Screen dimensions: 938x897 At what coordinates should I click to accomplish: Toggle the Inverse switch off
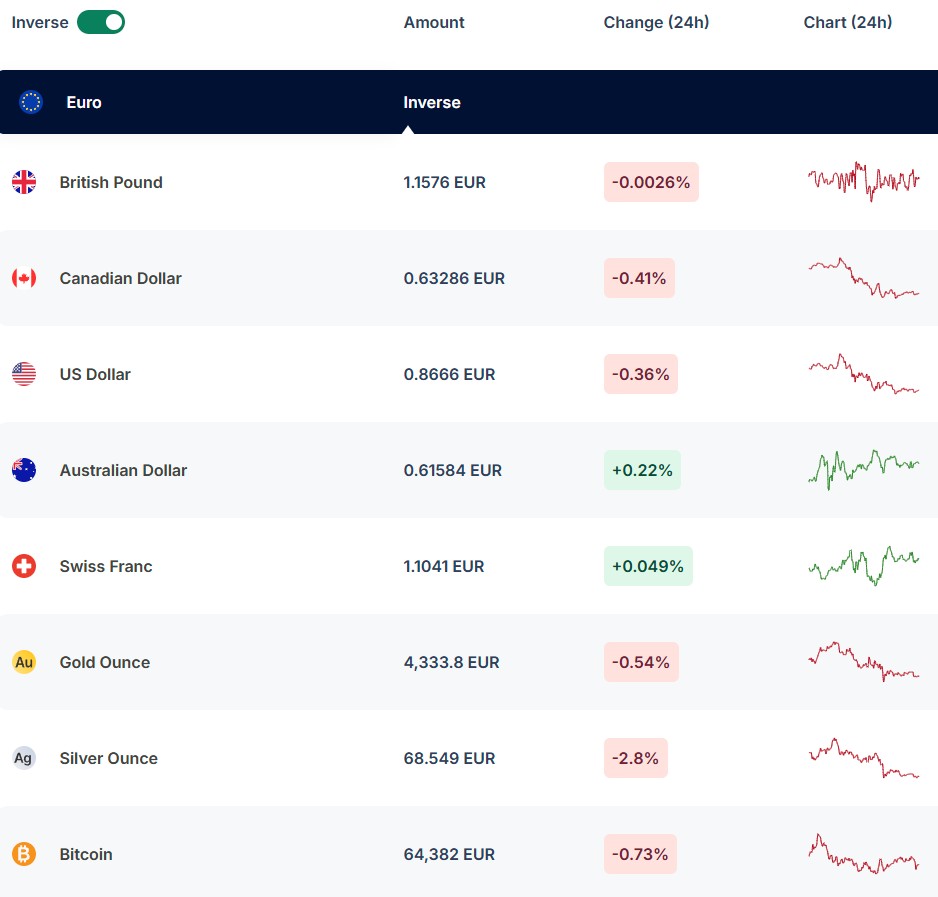pyautogui.click(x=101, y=22)
